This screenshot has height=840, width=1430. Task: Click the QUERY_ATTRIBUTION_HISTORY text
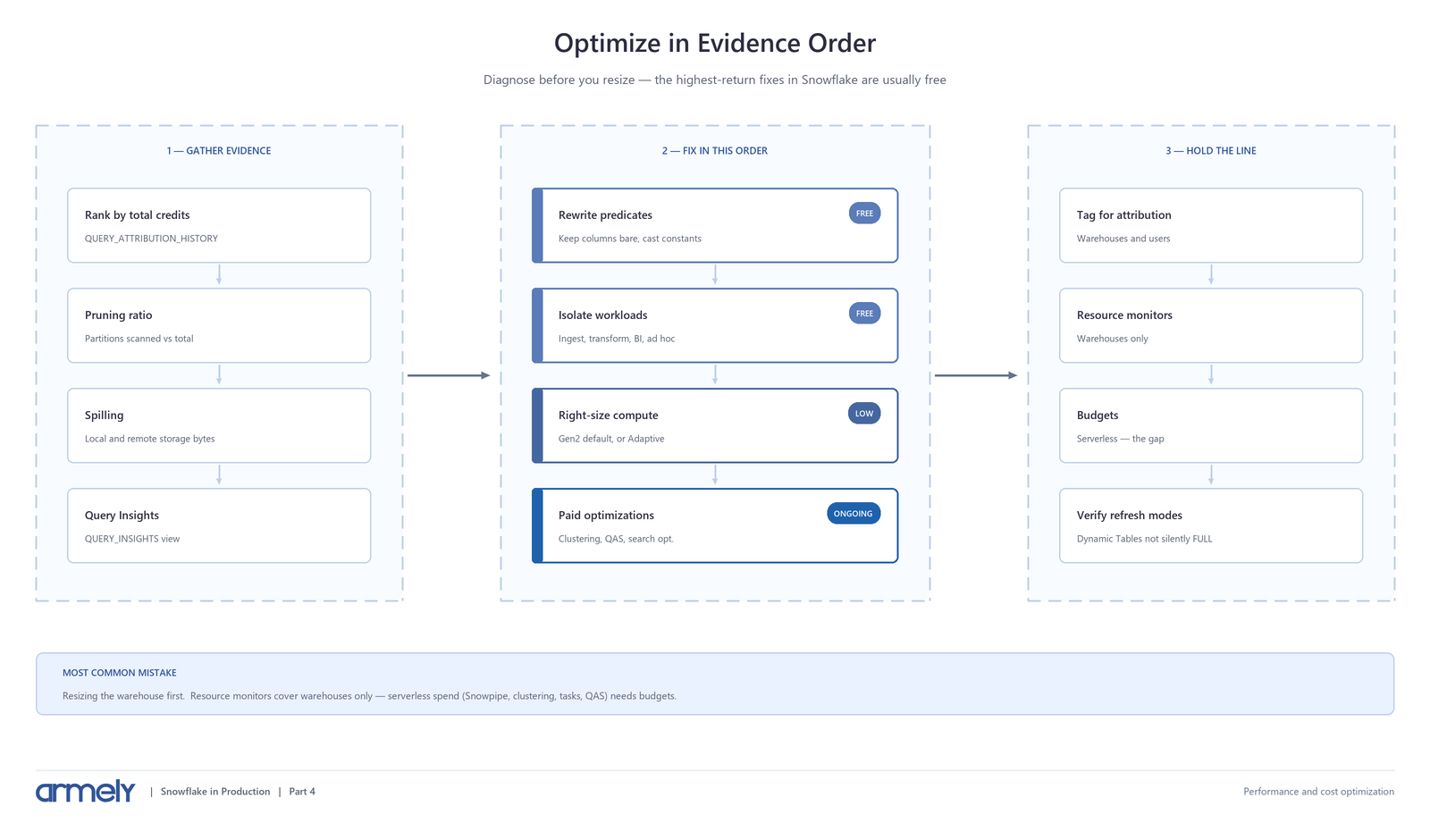[x=151, y=239]
